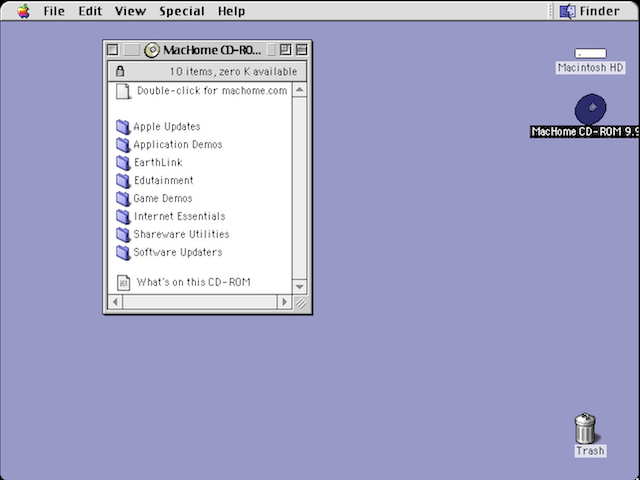Open the Special menu
The width and height of the screenshot is (640, 480).
(182, 11)
